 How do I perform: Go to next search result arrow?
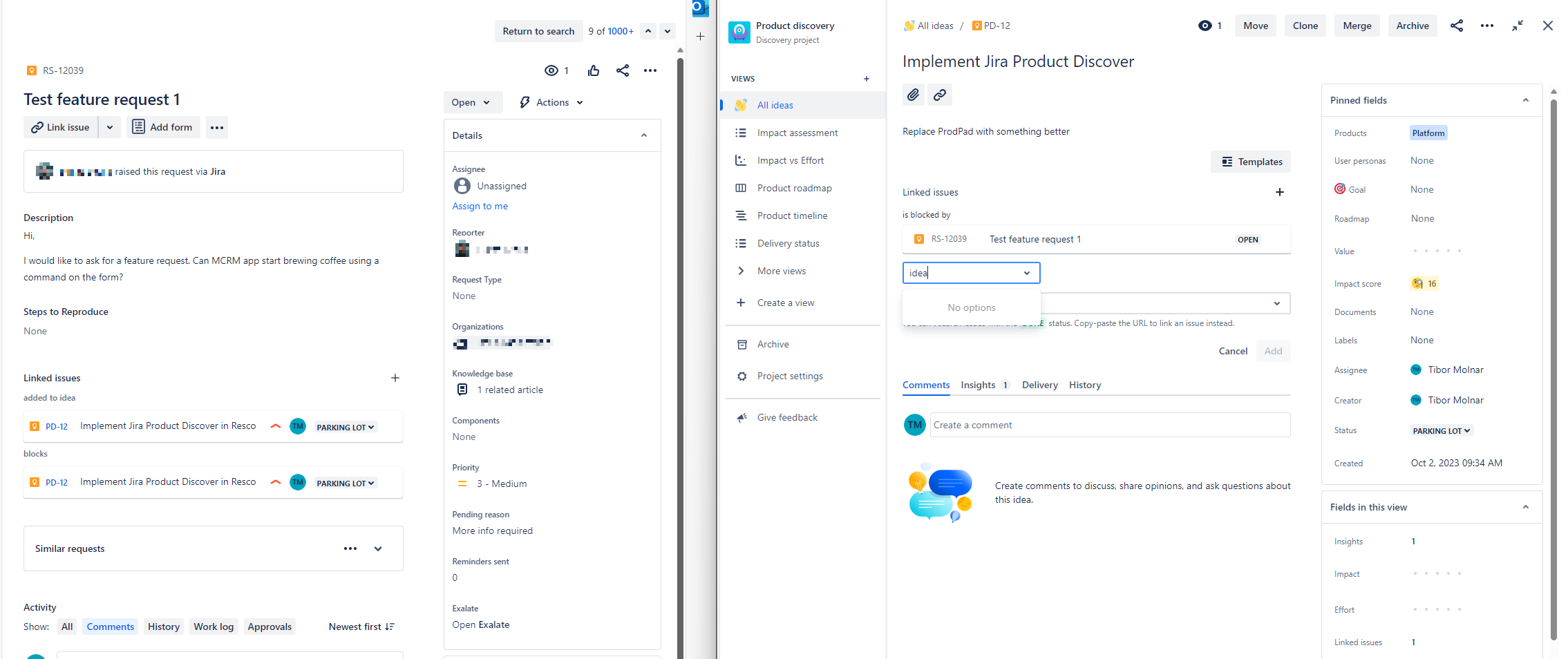click(x=668, y=31)
